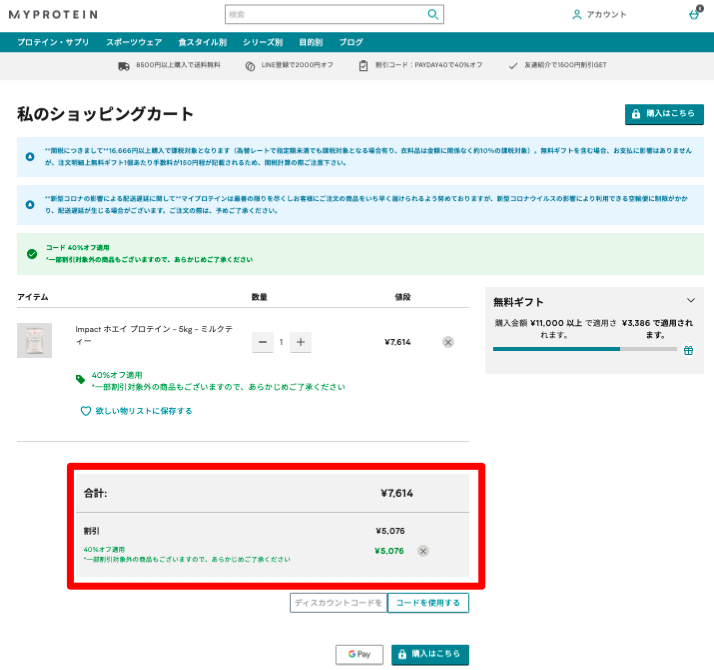
Task: Click the free gift progress bar
Action: coord(585,349)
